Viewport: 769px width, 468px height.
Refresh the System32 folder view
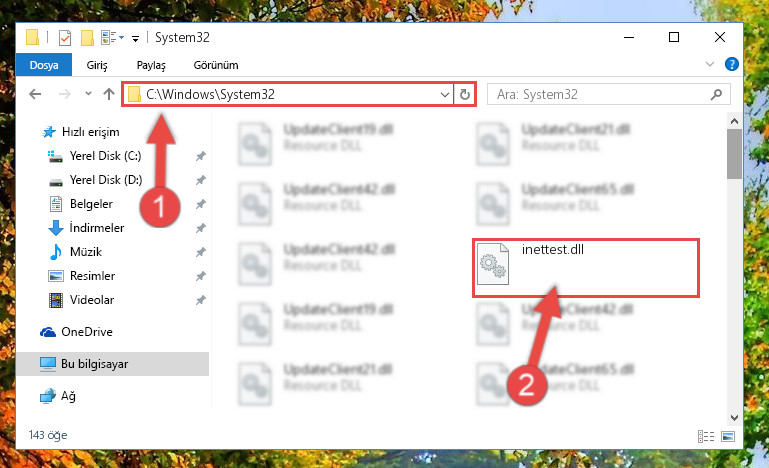pyautogui.click(x=464, y=94)
